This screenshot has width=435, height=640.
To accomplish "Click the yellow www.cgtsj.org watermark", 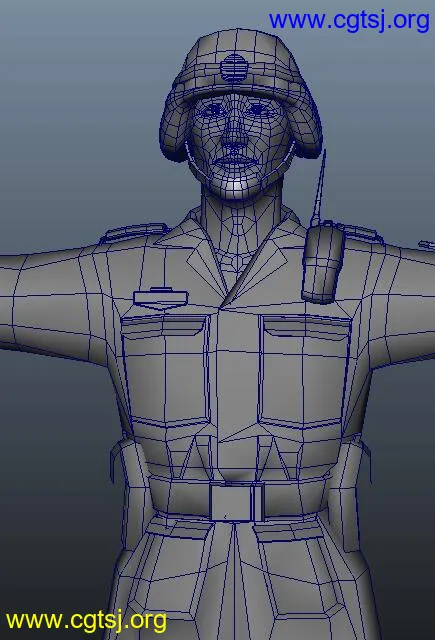I will pyautogui.click(x=86, y=621).
